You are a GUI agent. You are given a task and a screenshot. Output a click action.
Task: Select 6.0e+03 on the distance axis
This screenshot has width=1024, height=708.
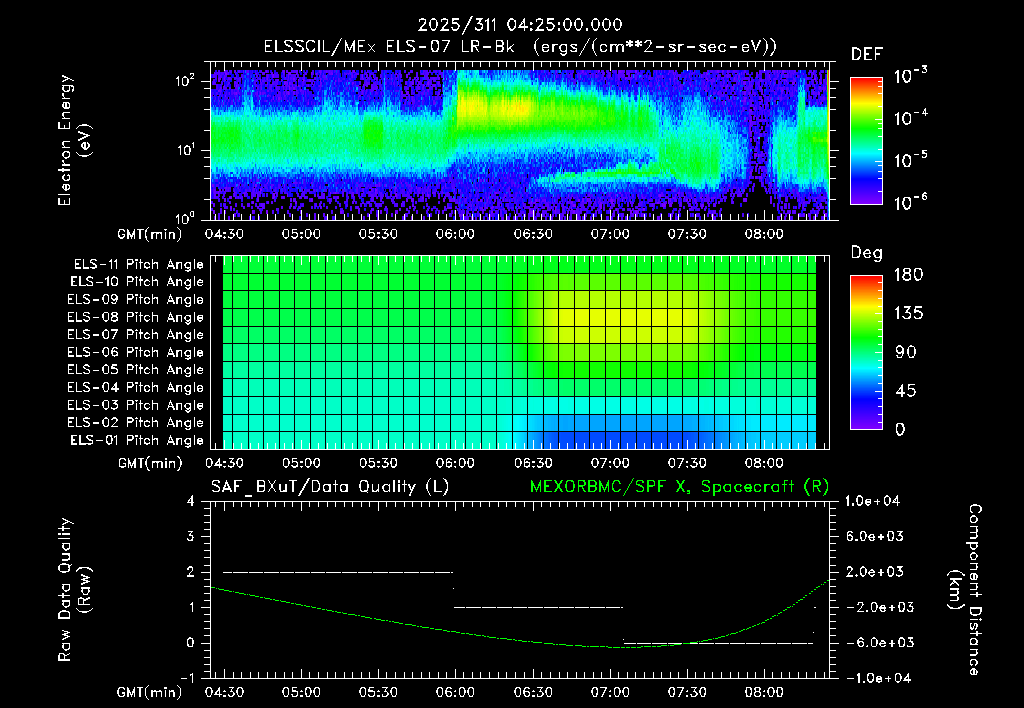(874, 536)
